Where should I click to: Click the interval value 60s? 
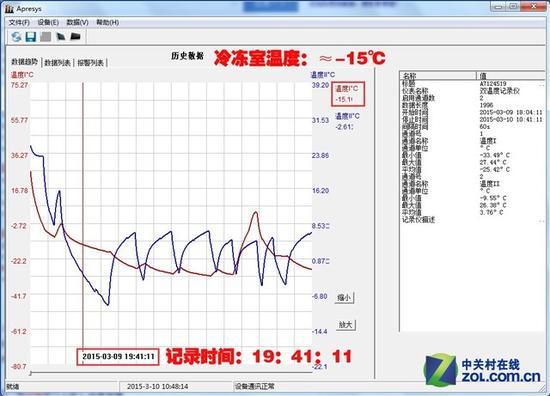tap(485, 126)
